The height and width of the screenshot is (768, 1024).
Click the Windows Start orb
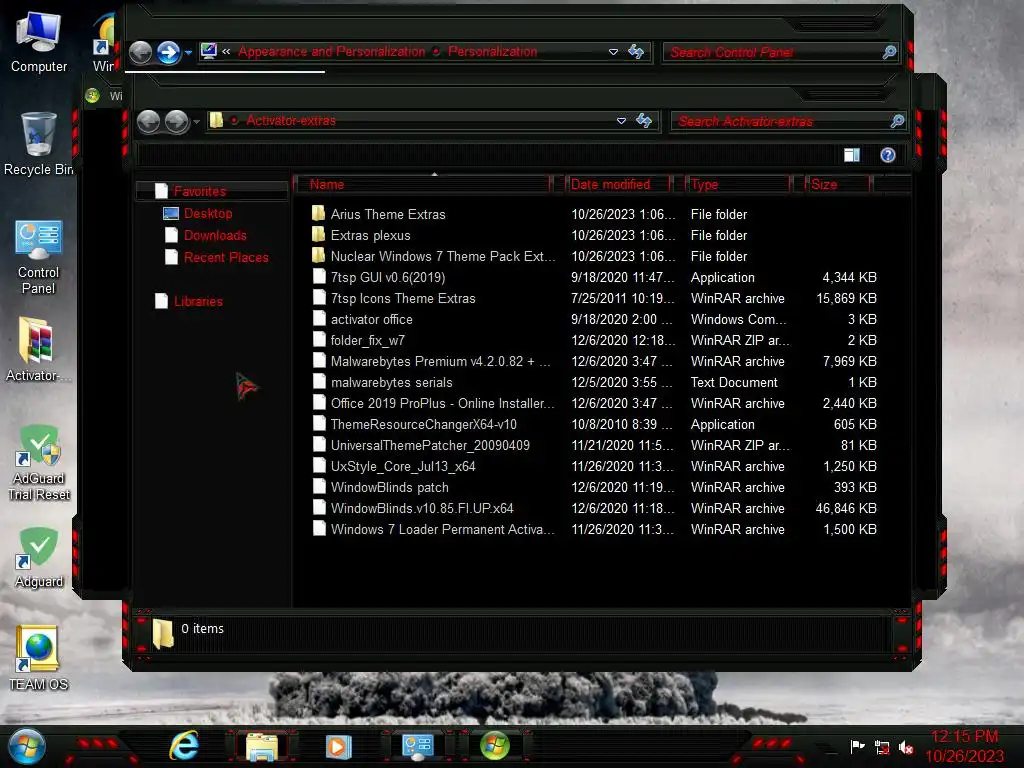[26, 746]
